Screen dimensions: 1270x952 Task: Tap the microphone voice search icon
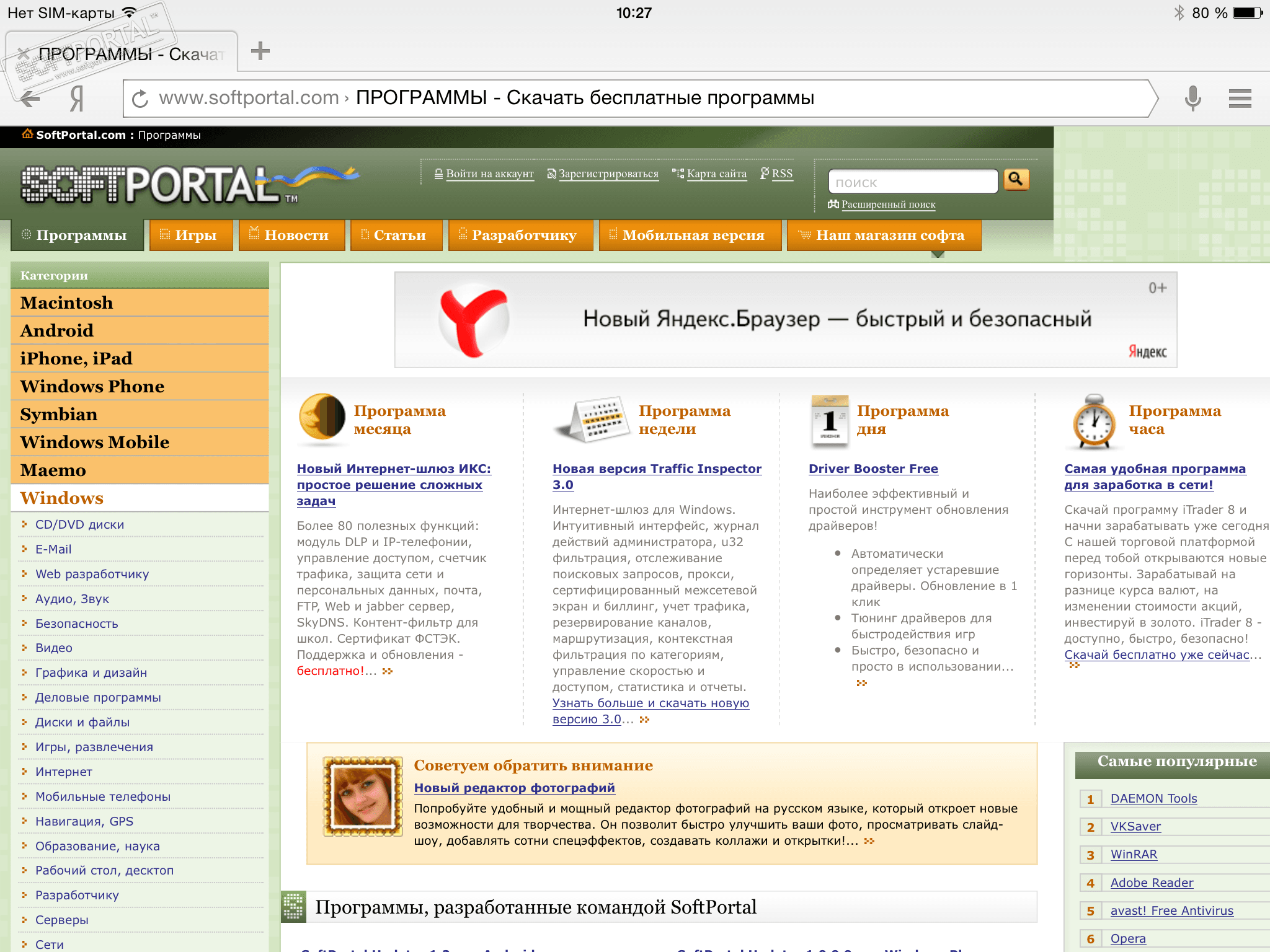tap(1192, 99)
